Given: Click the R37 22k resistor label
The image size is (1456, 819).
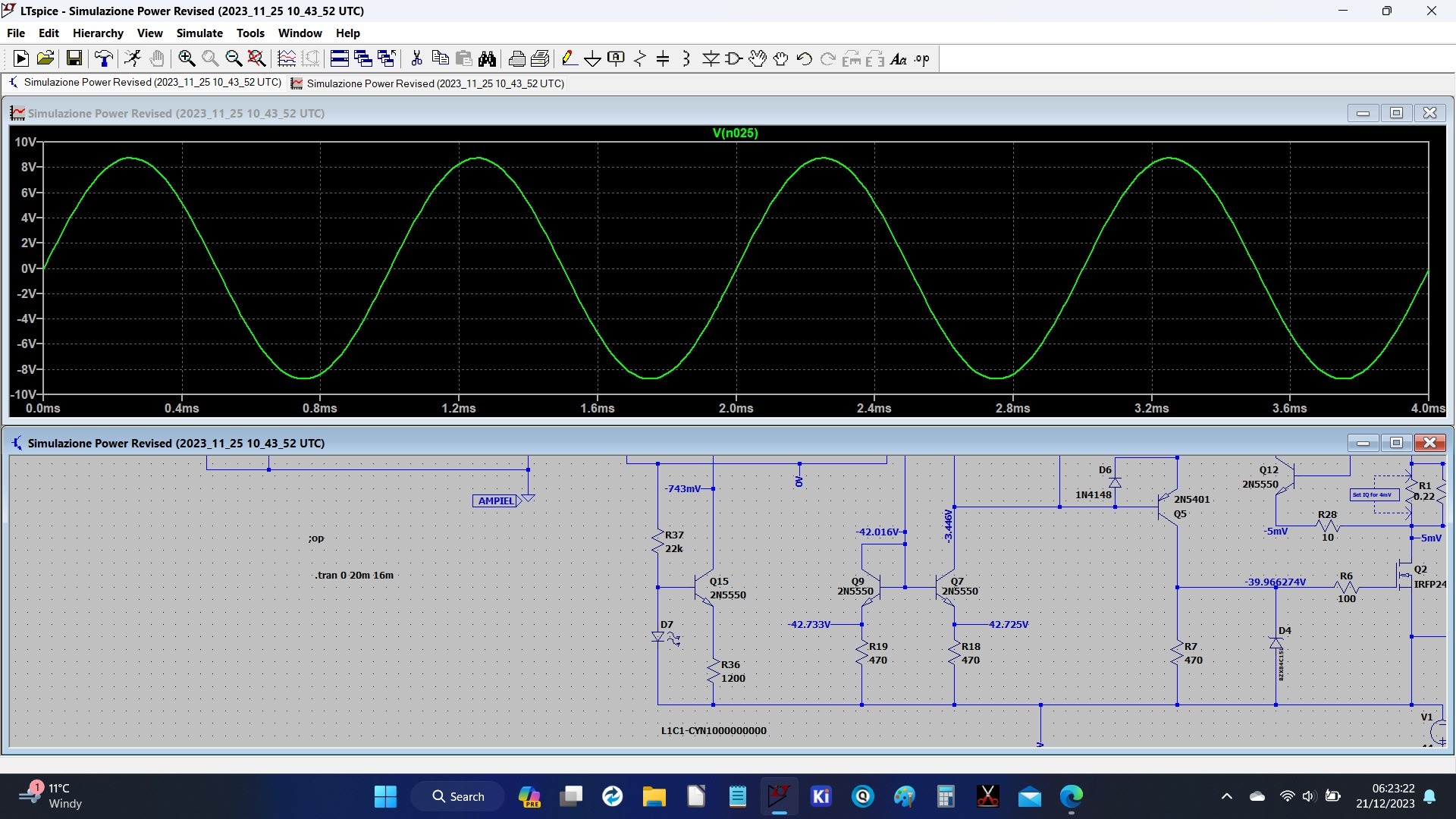Looking at the screenshot, I should pyautogui.click(x=674, y=541).
